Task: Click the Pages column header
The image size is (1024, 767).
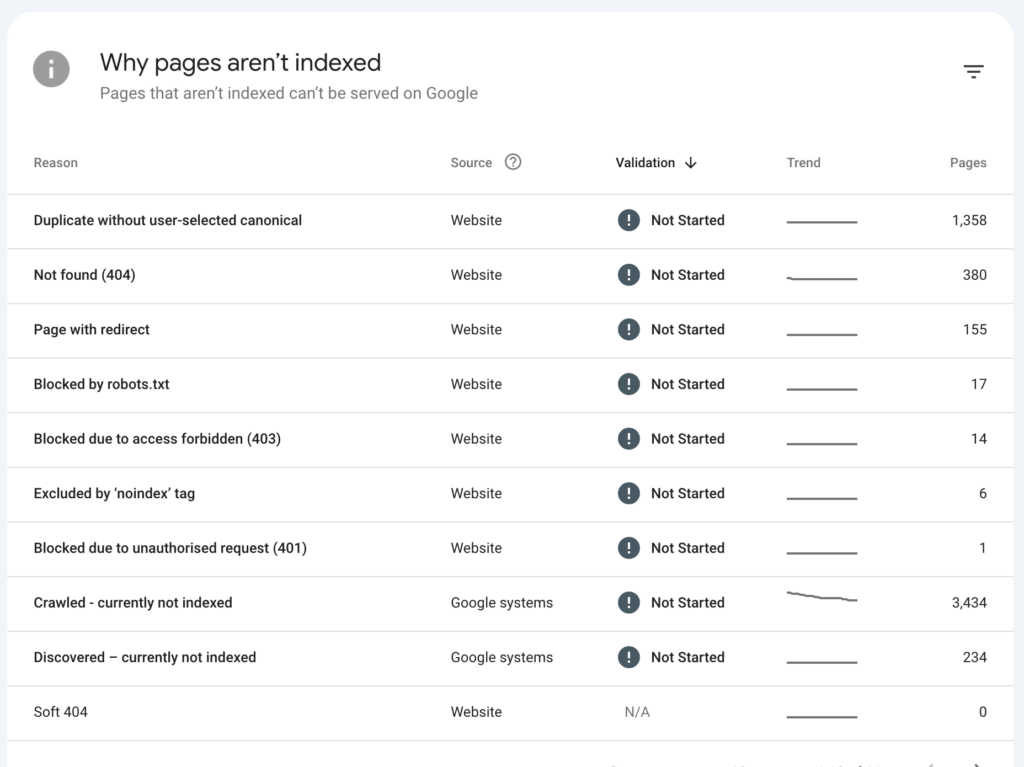Action: coord(967,163)
